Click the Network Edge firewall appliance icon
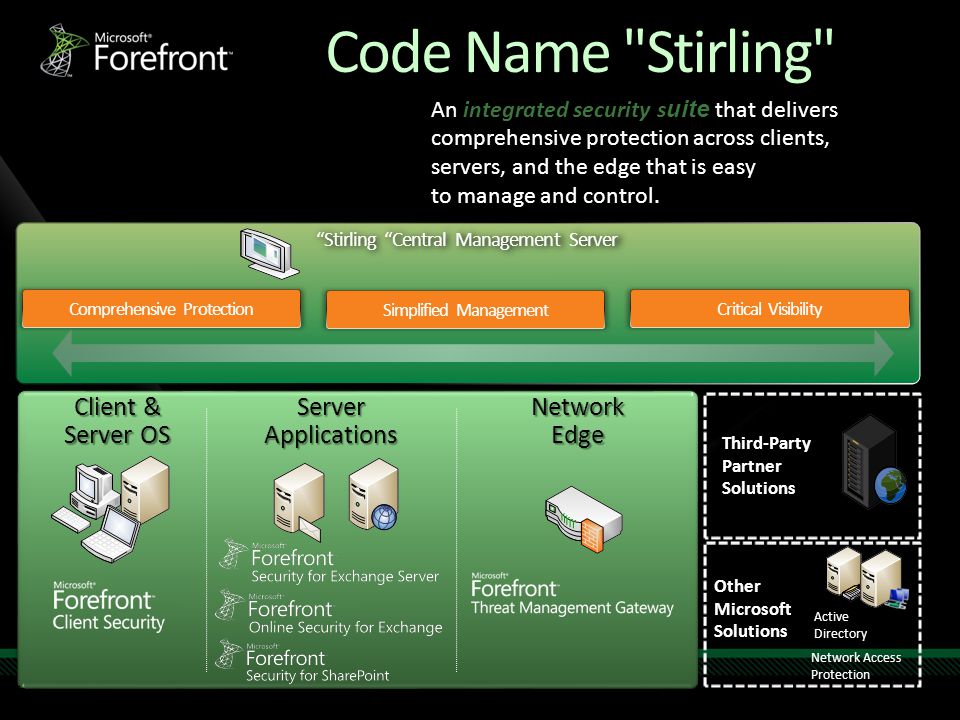This screenshot has height=720, width=960. coord(583,519)
